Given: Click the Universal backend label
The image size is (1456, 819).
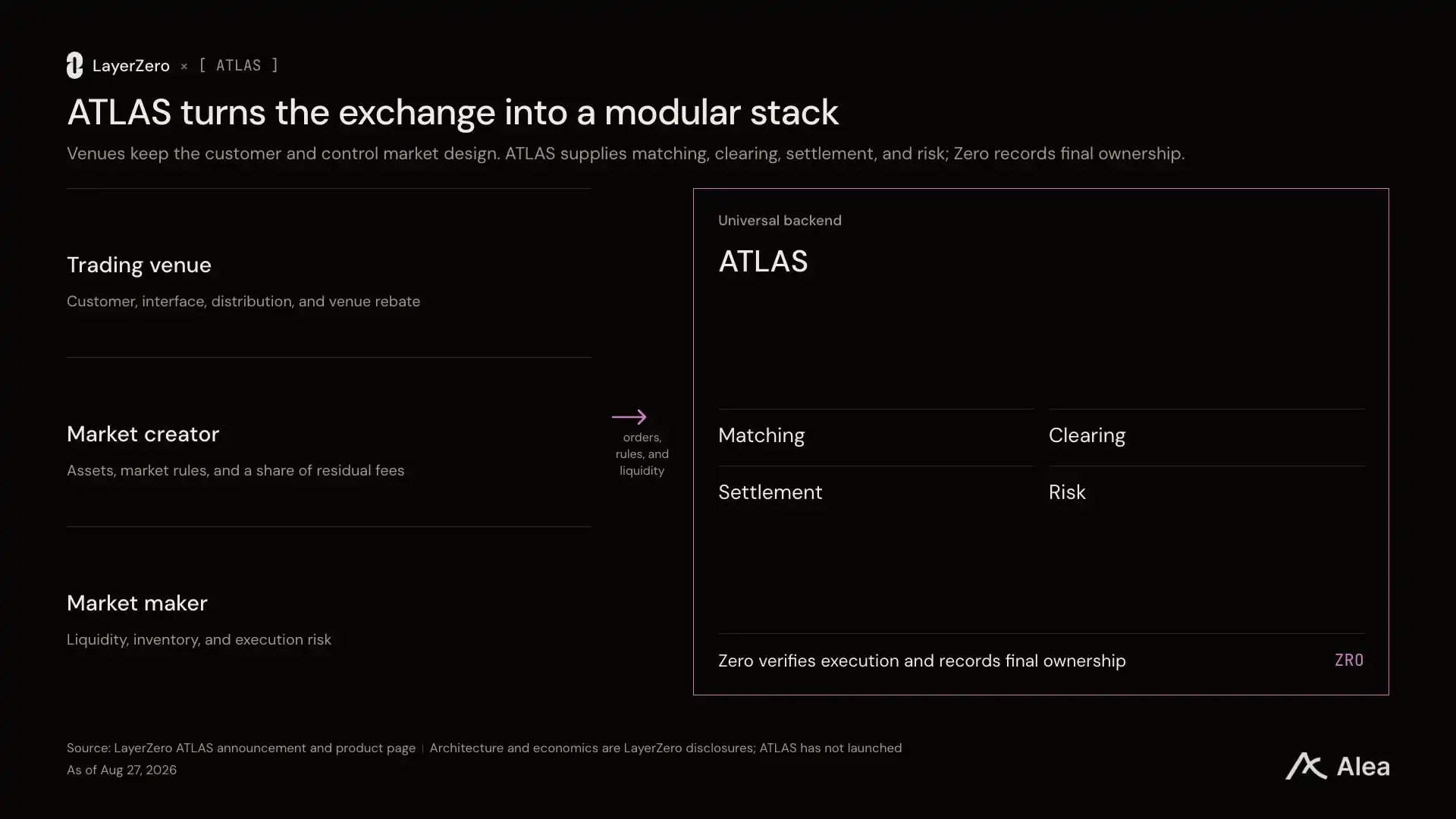Looking at the screenshot, I should coord(780,220).
